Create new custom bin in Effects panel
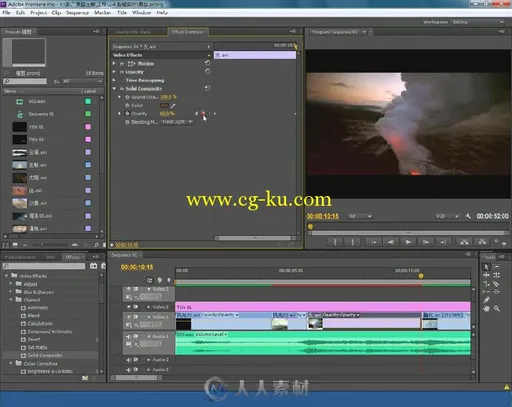Screen dimensions: 512x407 coord(85,378)
